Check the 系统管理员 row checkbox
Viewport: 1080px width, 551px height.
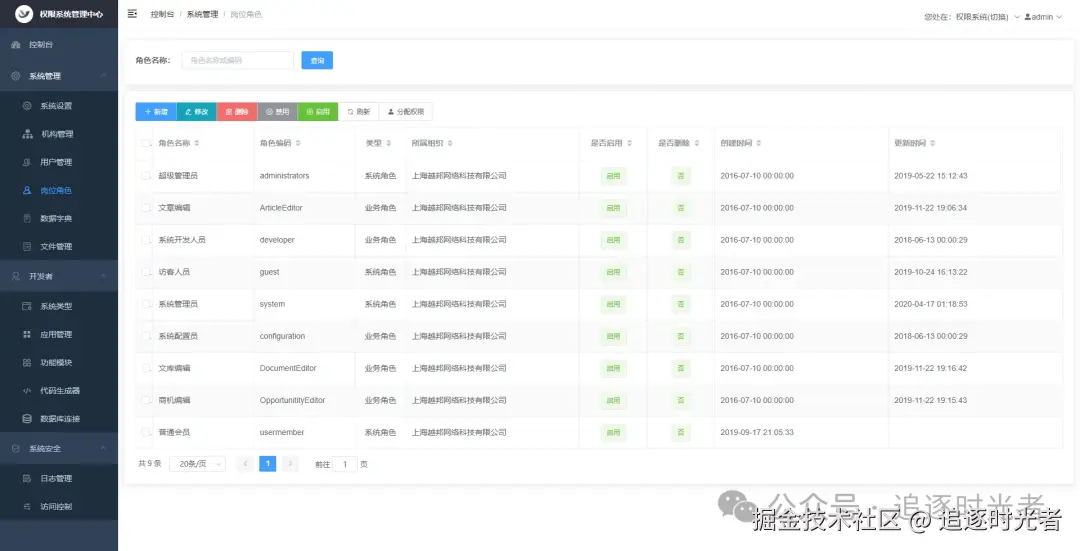coord(145,304)
